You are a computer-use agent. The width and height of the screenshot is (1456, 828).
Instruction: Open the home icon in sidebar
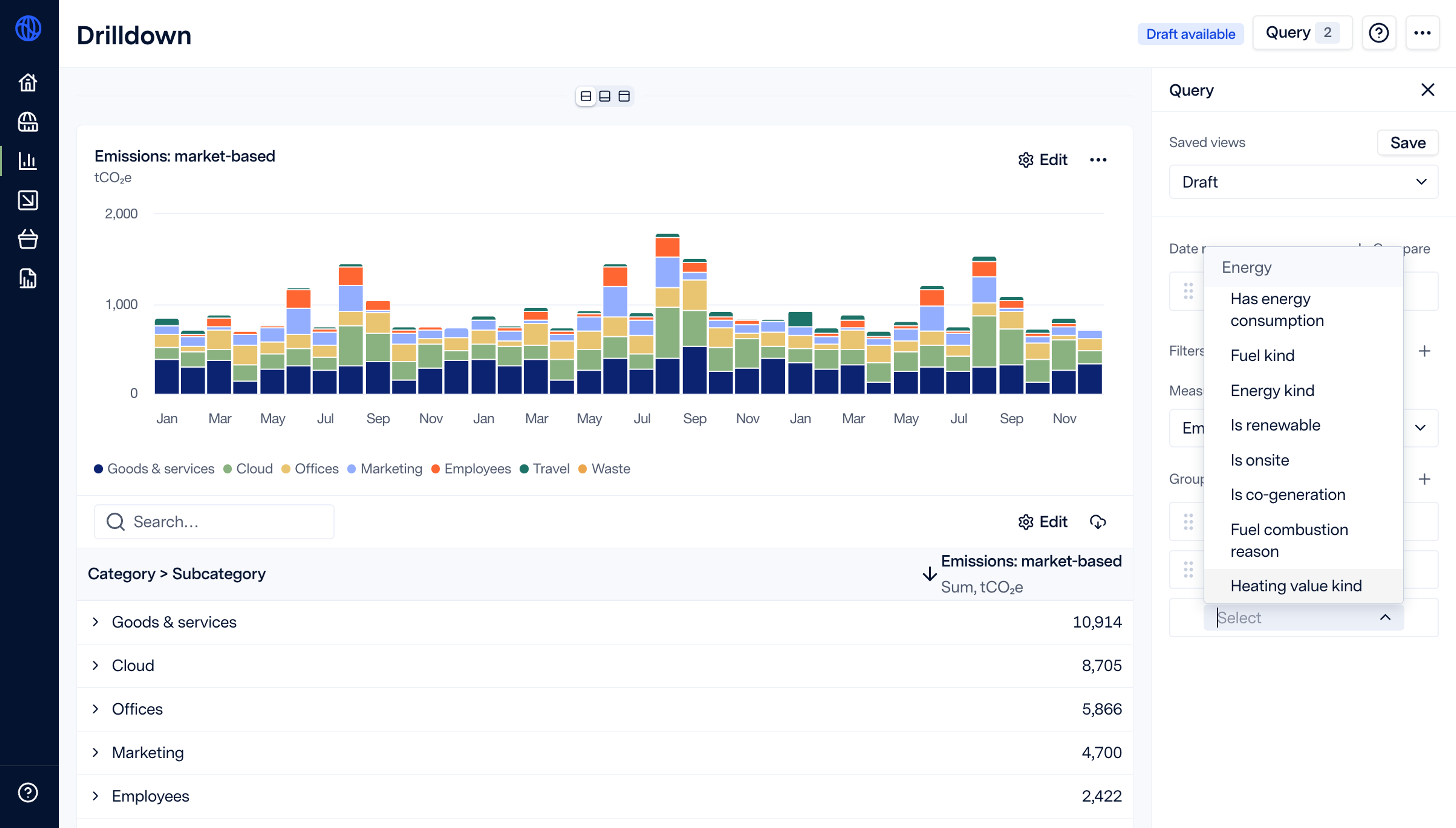coord(28,83)
